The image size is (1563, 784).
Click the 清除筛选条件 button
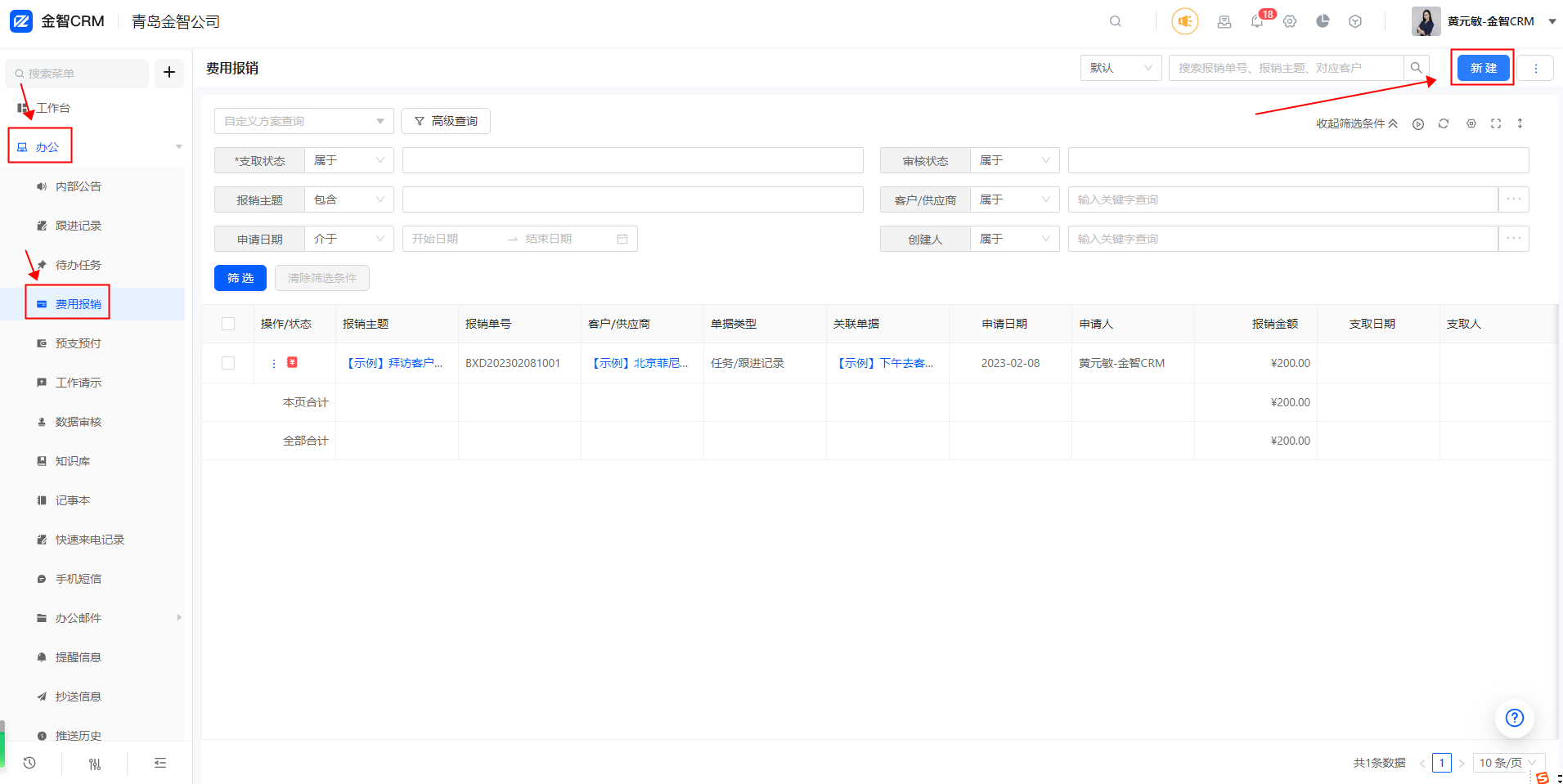click(x=322, y=278)
